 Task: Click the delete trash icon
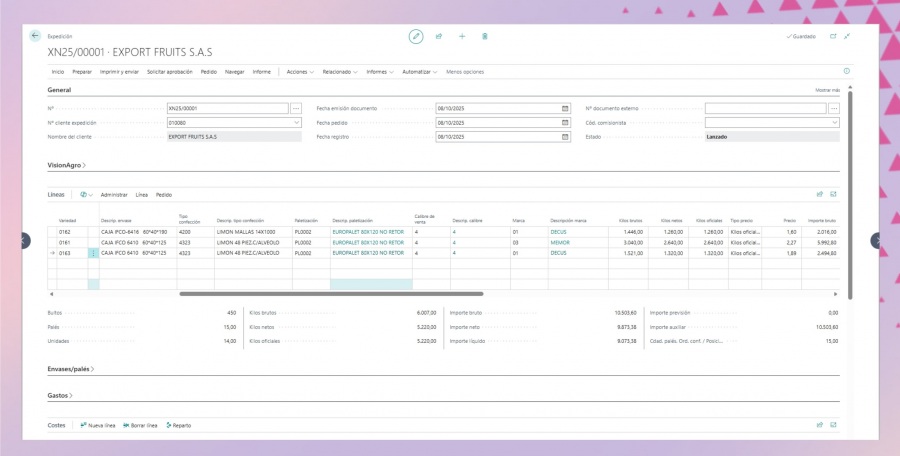click(x=485, y=36)
